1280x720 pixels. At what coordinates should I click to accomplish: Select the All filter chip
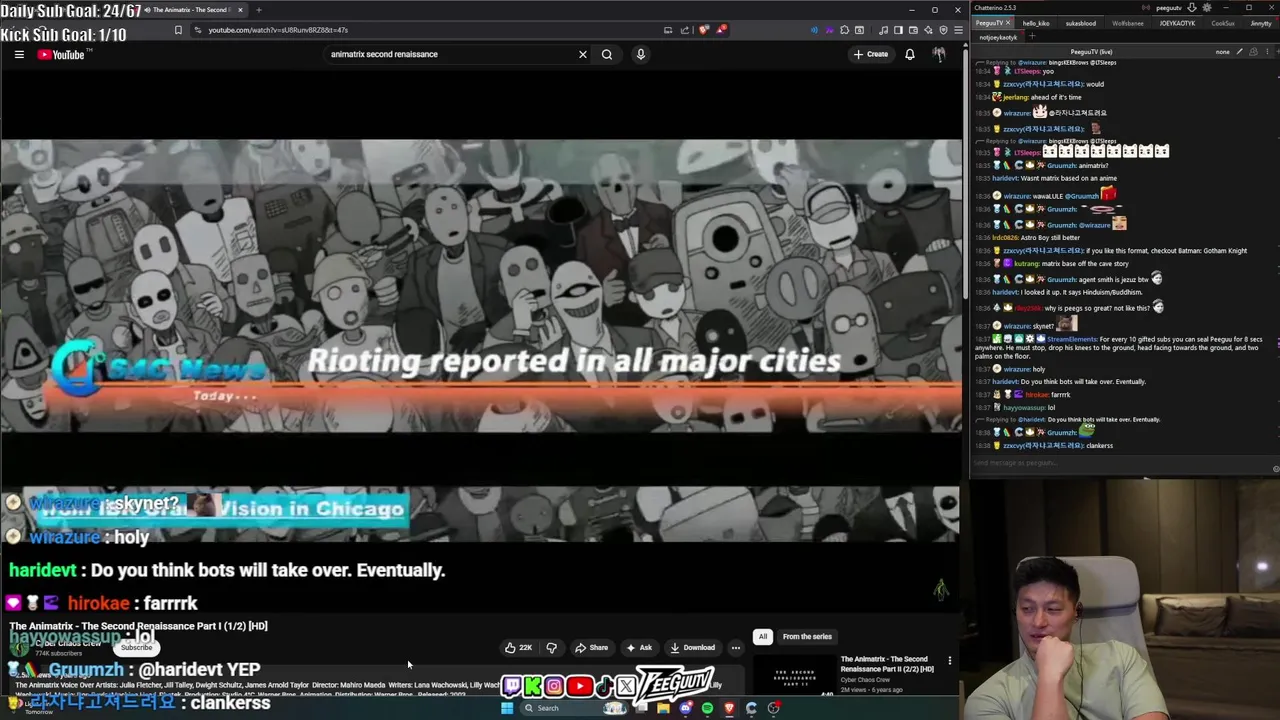point(763,636)
